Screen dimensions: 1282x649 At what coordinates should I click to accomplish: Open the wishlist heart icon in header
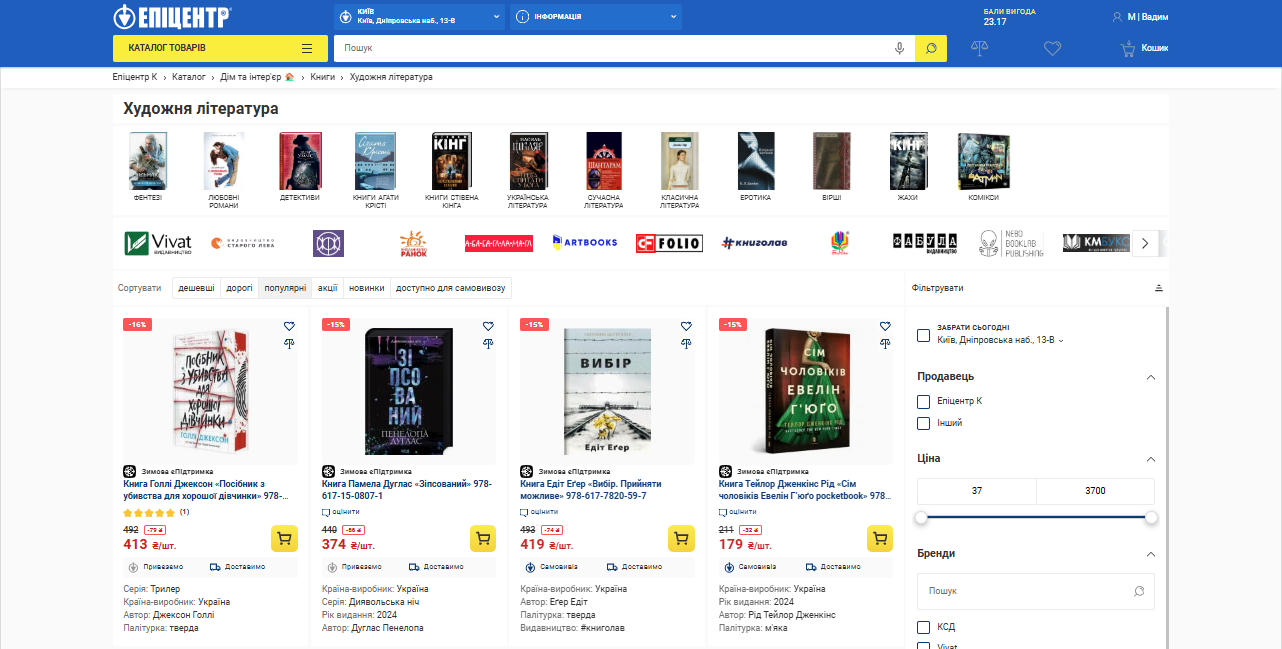pos(1052,48)
